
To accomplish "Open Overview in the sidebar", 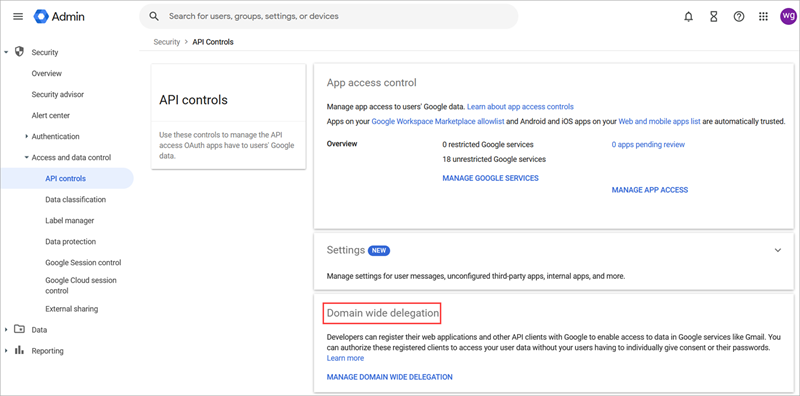I will click(46, 73).
